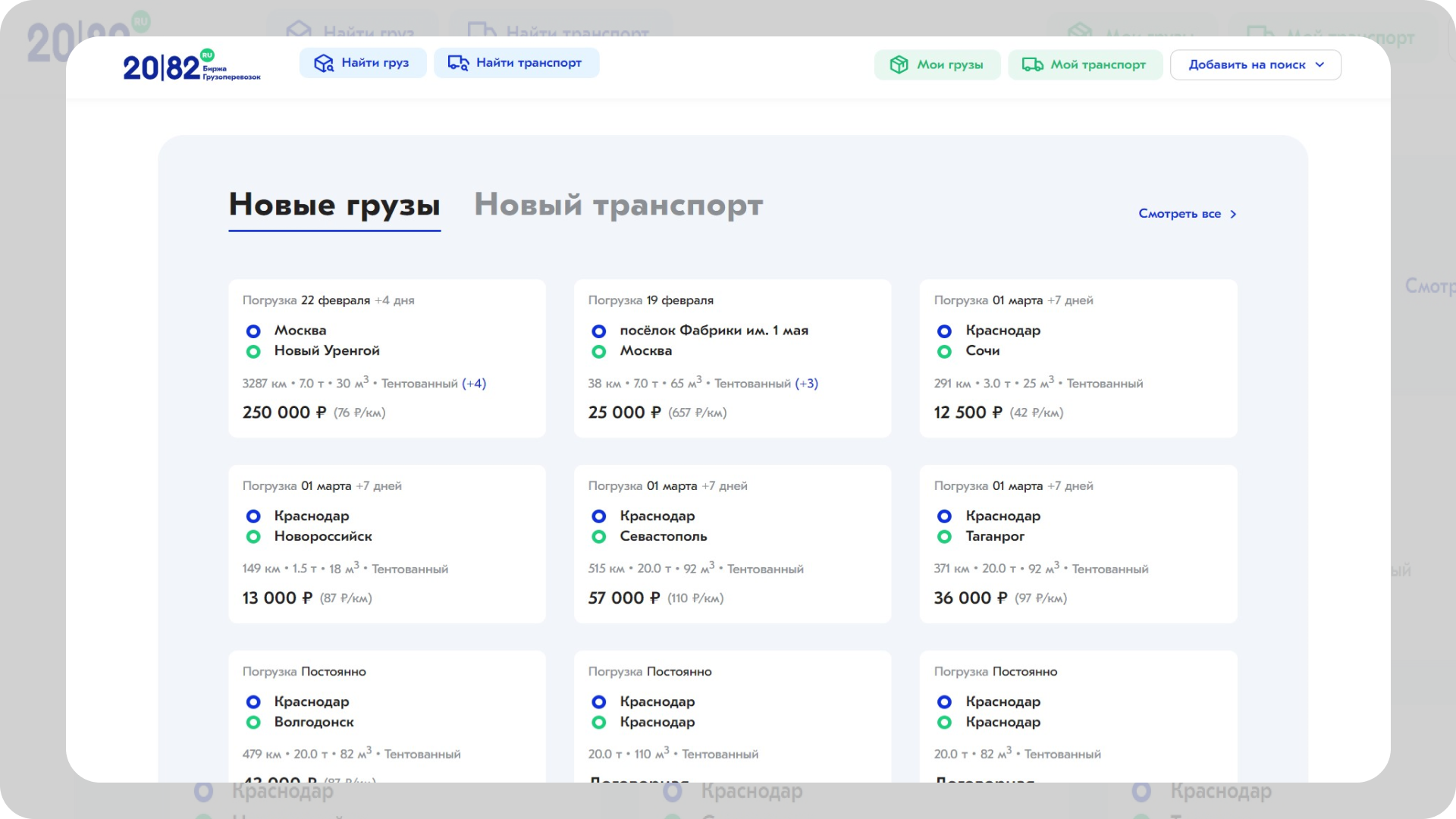Open the Мой транспорт button

[1085, 64]
